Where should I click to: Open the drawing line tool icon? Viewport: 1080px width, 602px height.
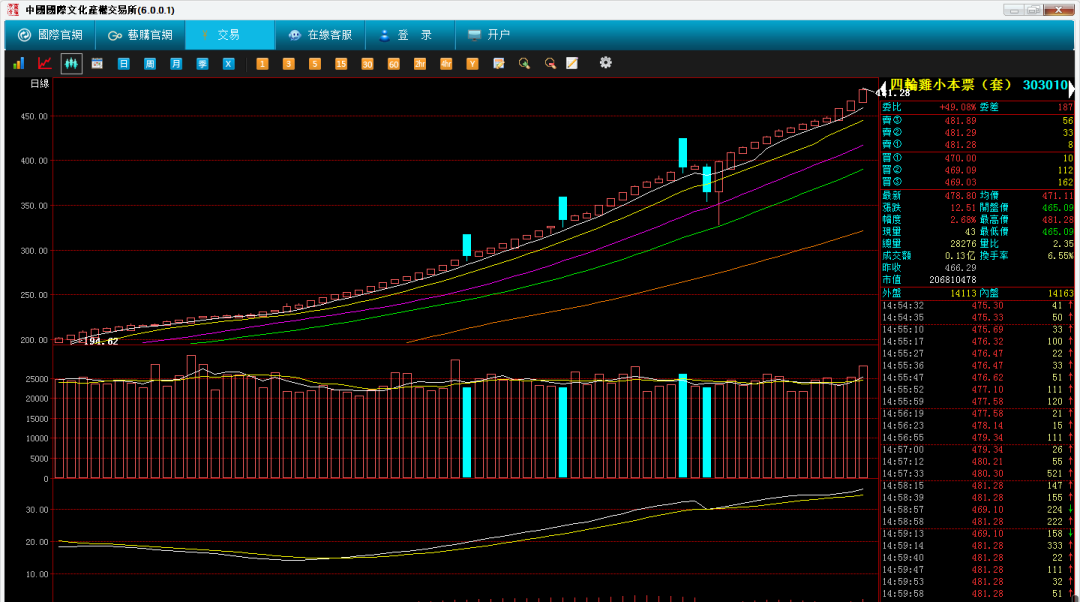[572, 63]
